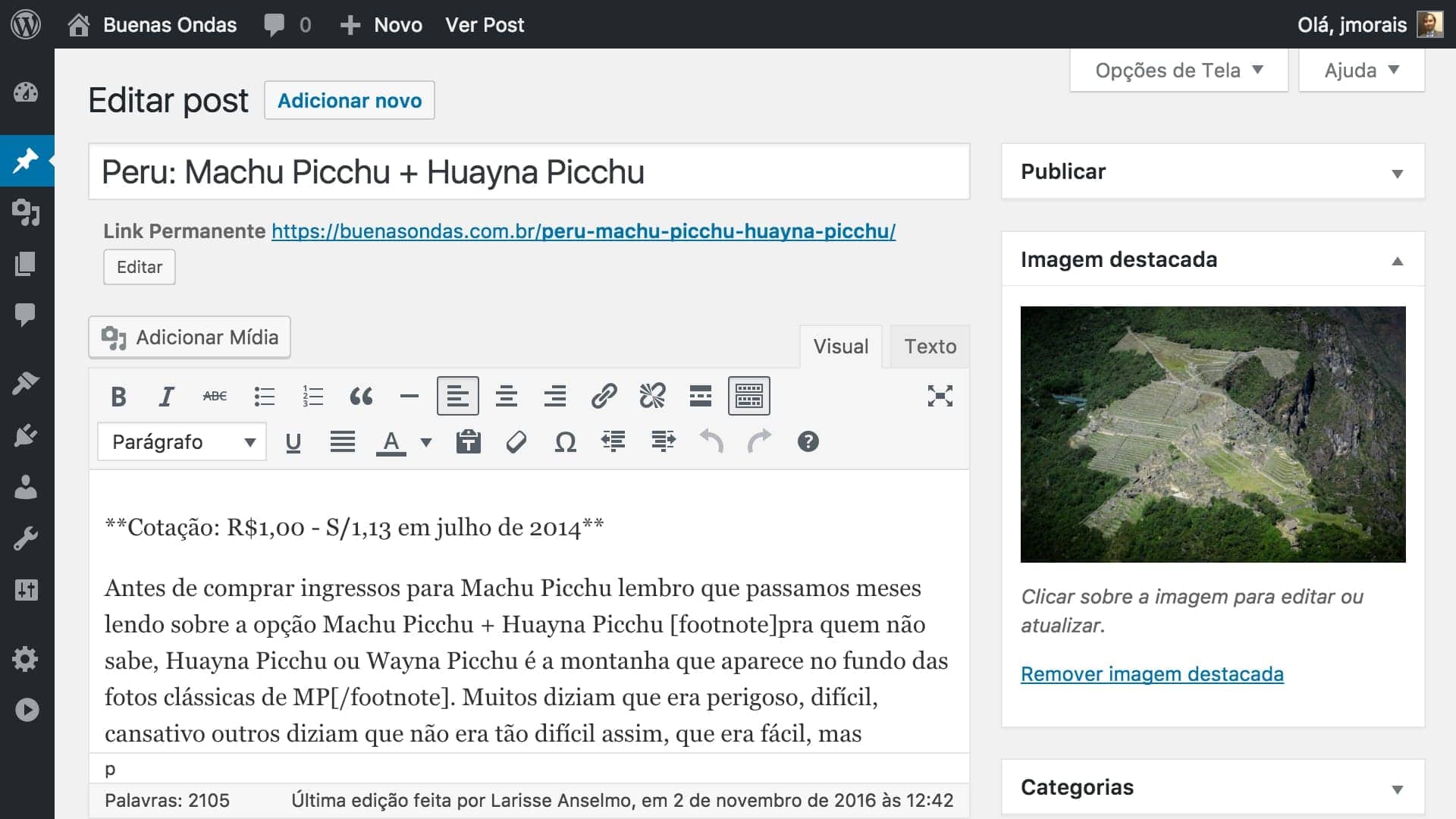
Task: Click Adicionar Mídia button
Action: tap(190, 337)
